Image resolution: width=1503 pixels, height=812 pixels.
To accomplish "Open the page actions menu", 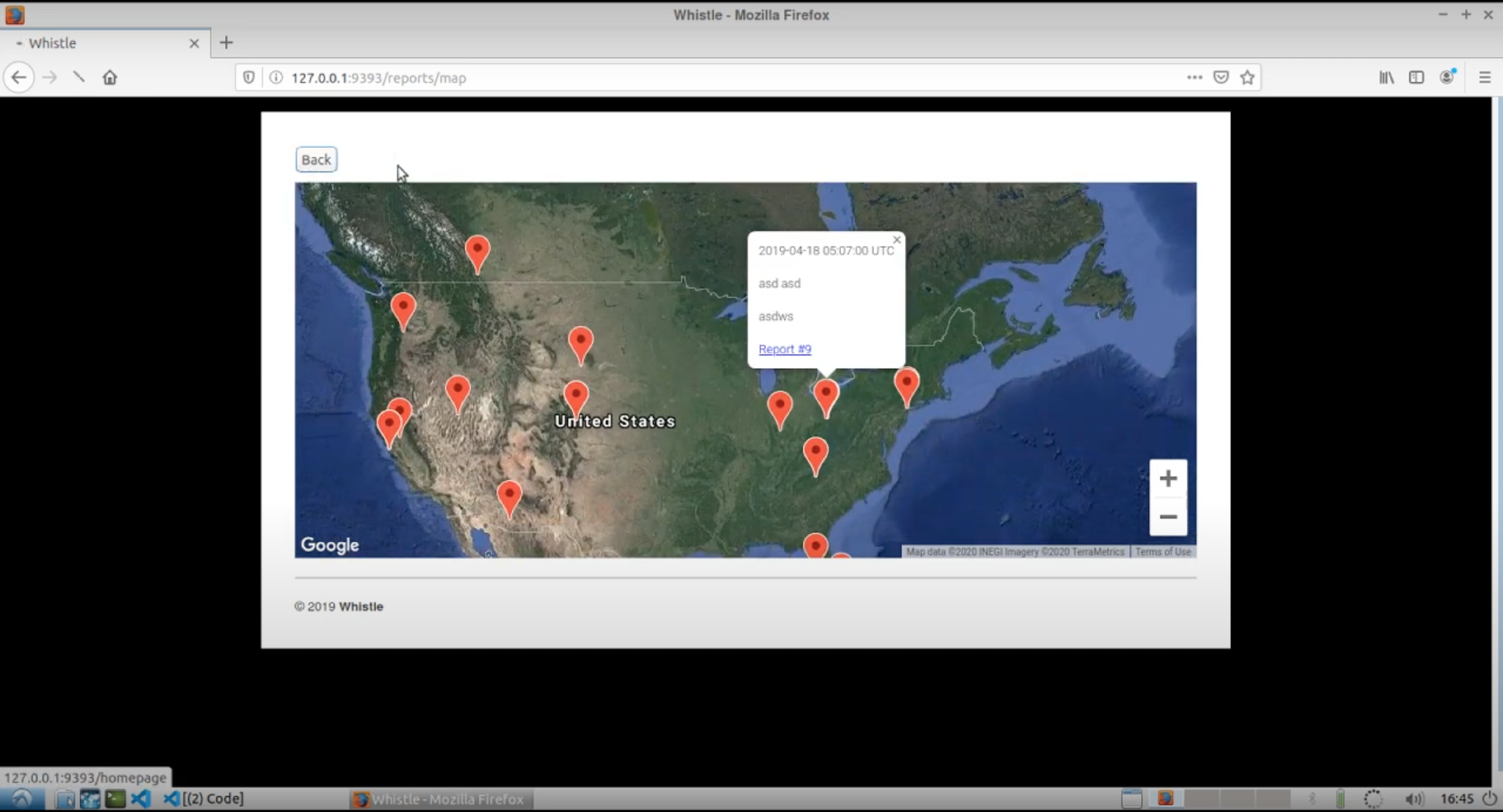I will click(1194, 77).
